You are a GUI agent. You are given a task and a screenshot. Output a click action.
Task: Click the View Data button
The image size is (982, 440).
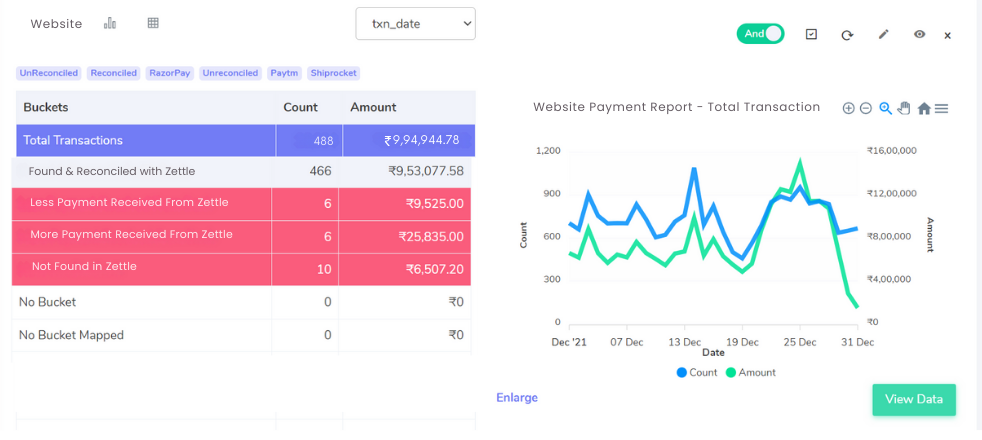[914, 399]
